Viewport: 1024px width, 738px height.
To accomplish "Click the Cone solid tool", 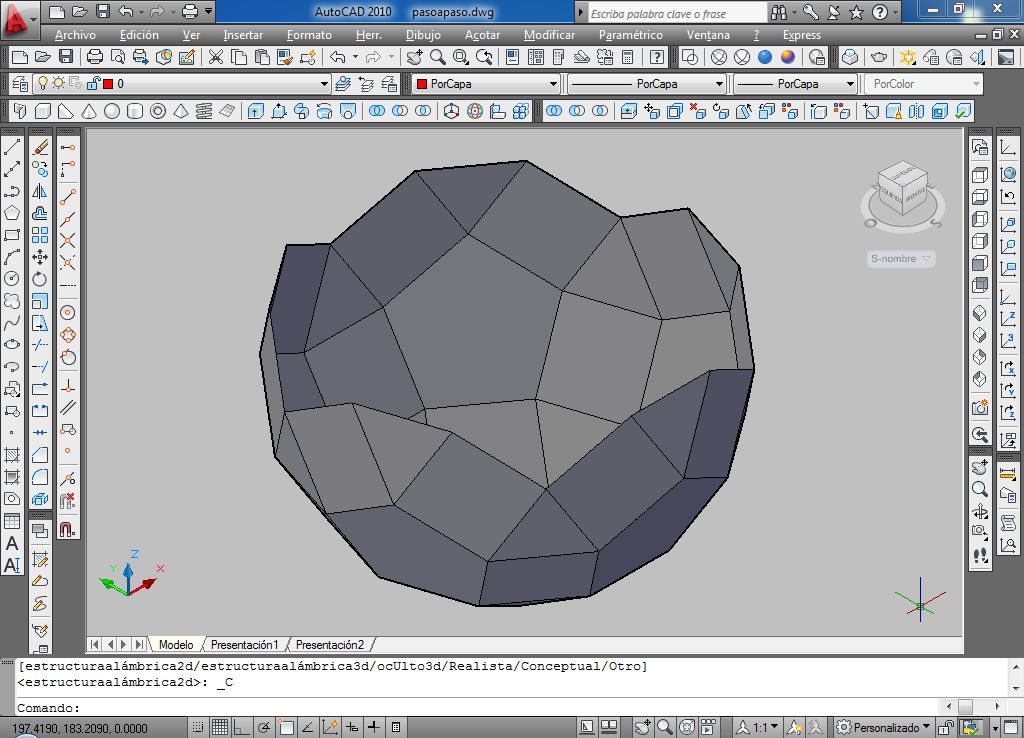I will (x=89, y=111).
